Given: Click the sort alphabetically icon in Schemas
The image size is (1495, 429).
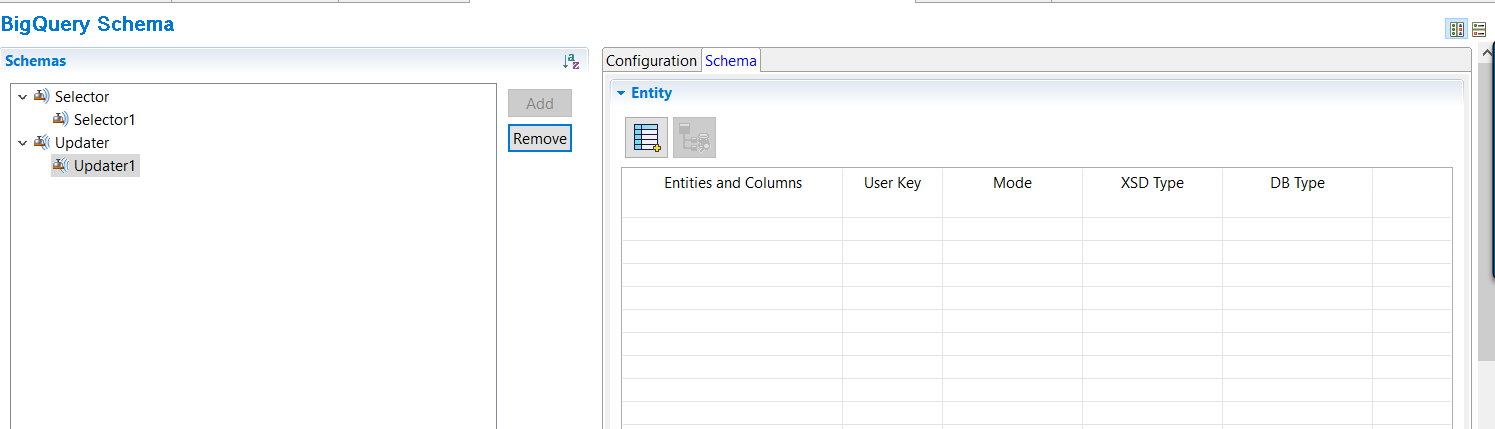Looking at the screenshot, I should coord(571,61).
